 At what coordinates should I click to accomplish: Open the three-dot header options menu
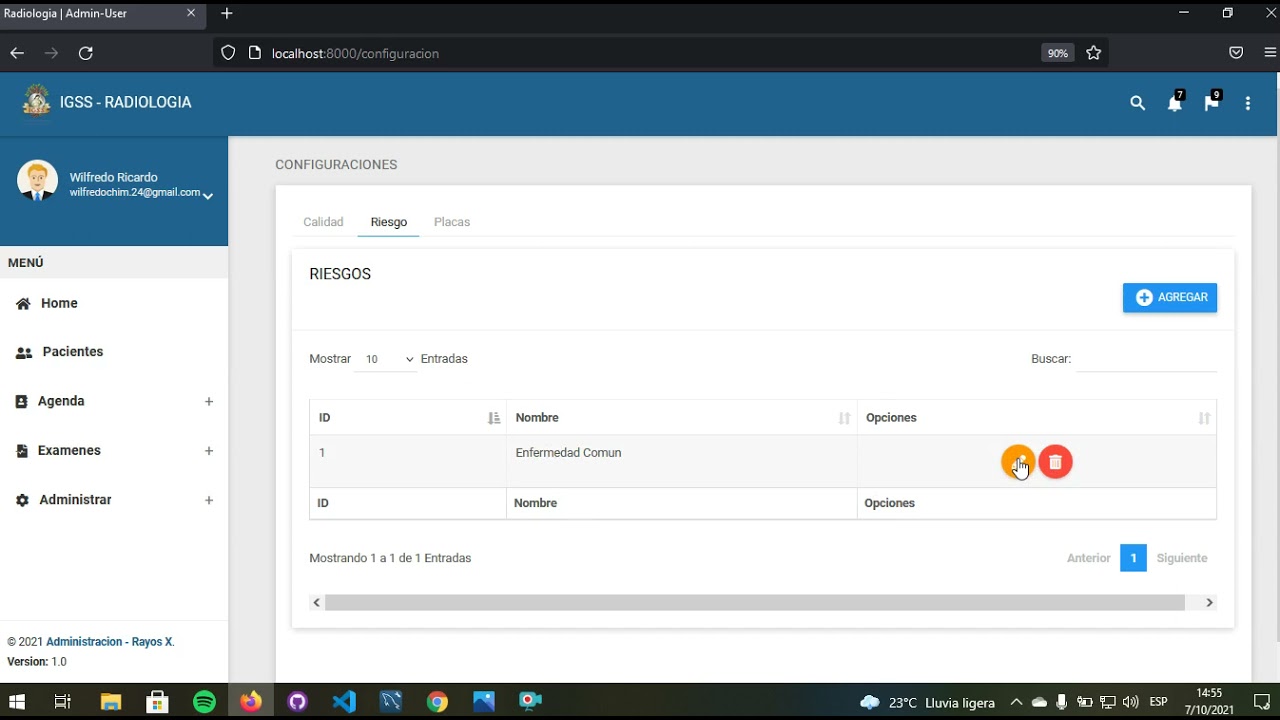(1248, 103)
